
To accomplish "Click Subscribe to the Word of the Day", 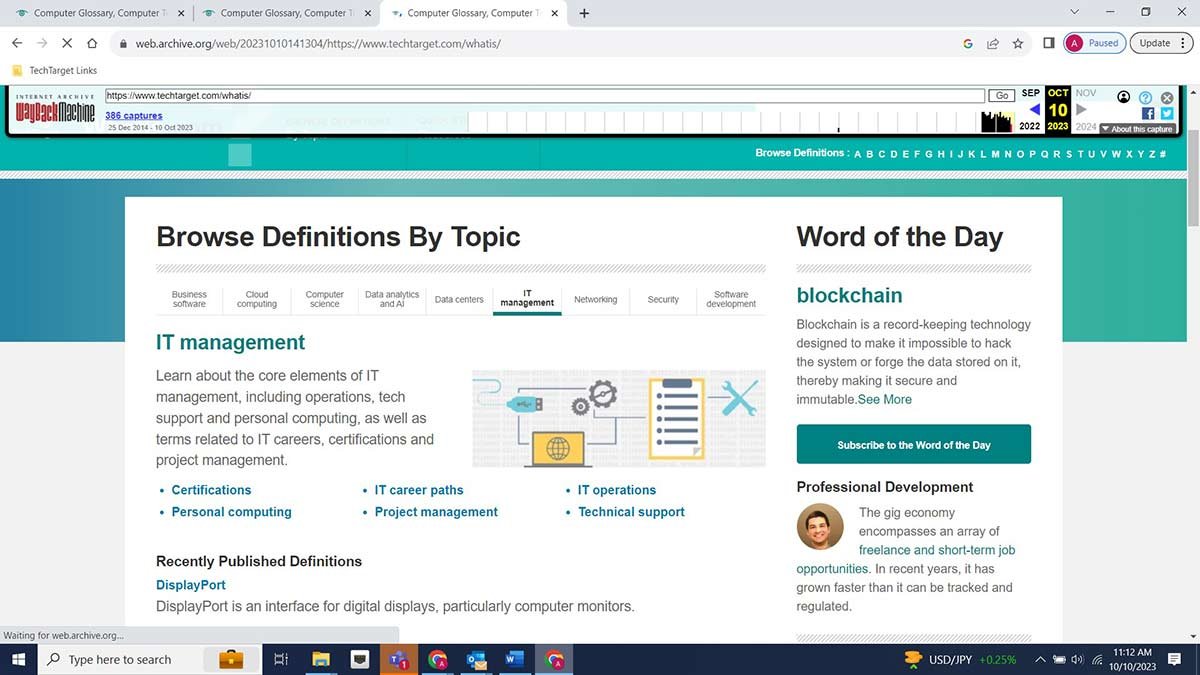I will (913, 445).
